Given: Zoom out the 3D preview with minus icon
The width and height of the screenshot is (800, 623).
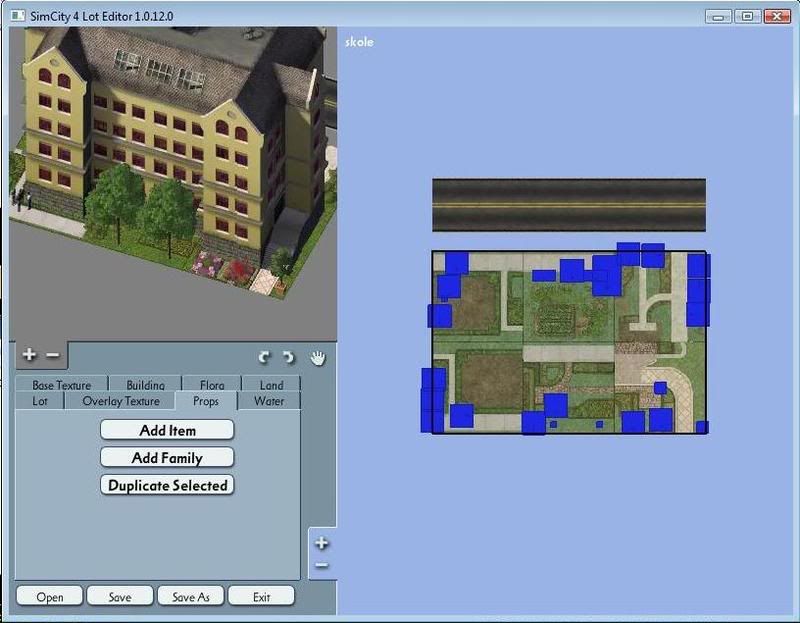Looking at the screenshot, I should point(53,354).
